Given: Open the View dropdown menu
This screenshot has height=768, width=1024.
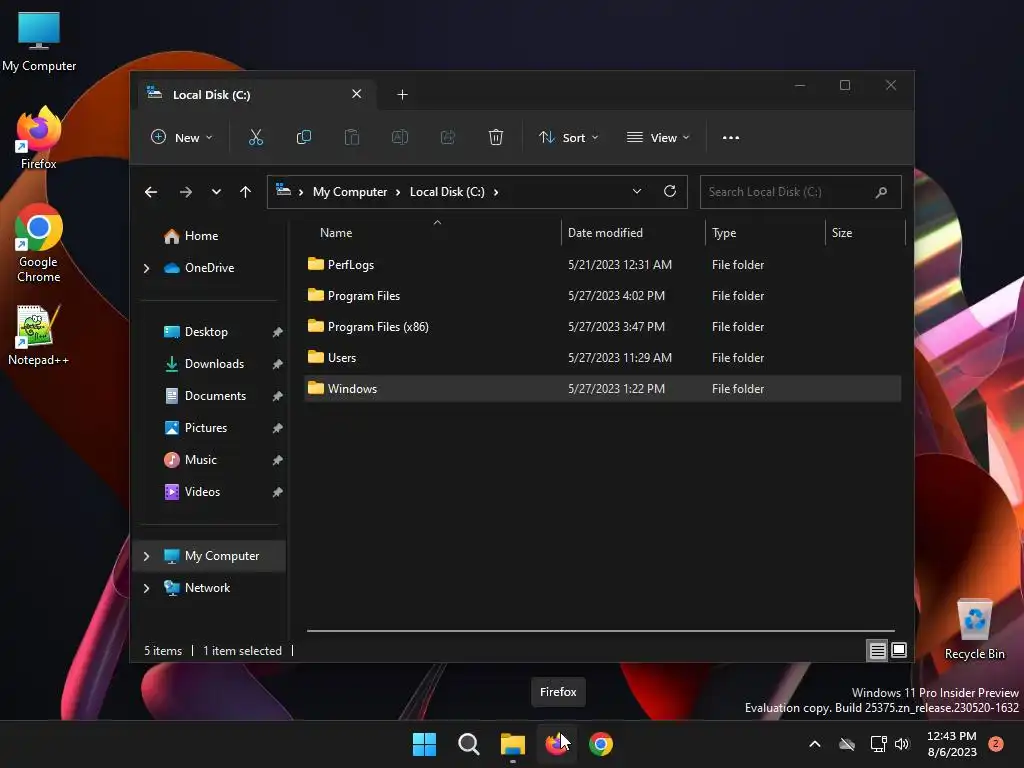Looking at the screenshot, I should 658,137.
